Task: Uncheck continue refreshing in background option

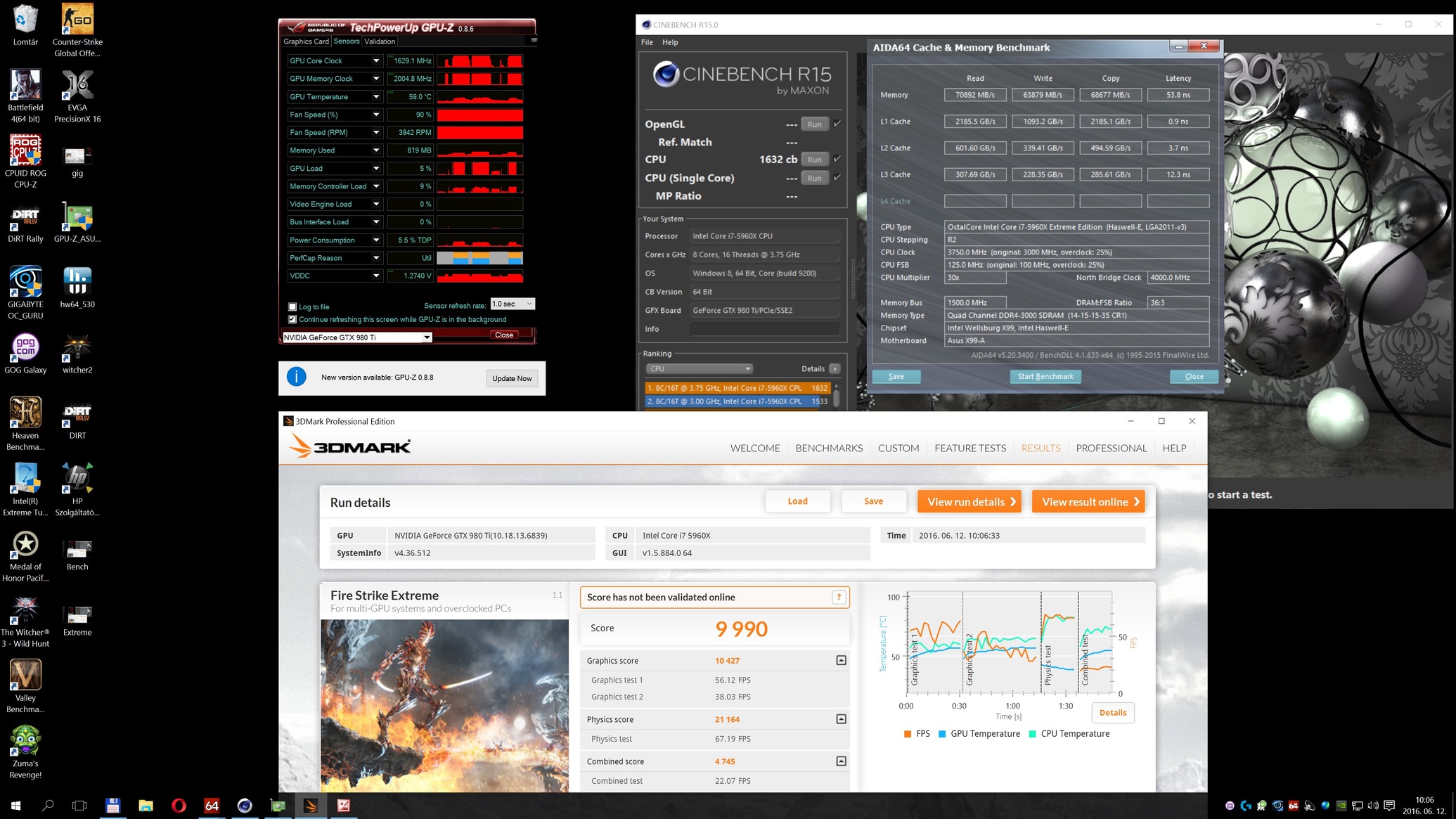Action: click(x=292, y=319)
